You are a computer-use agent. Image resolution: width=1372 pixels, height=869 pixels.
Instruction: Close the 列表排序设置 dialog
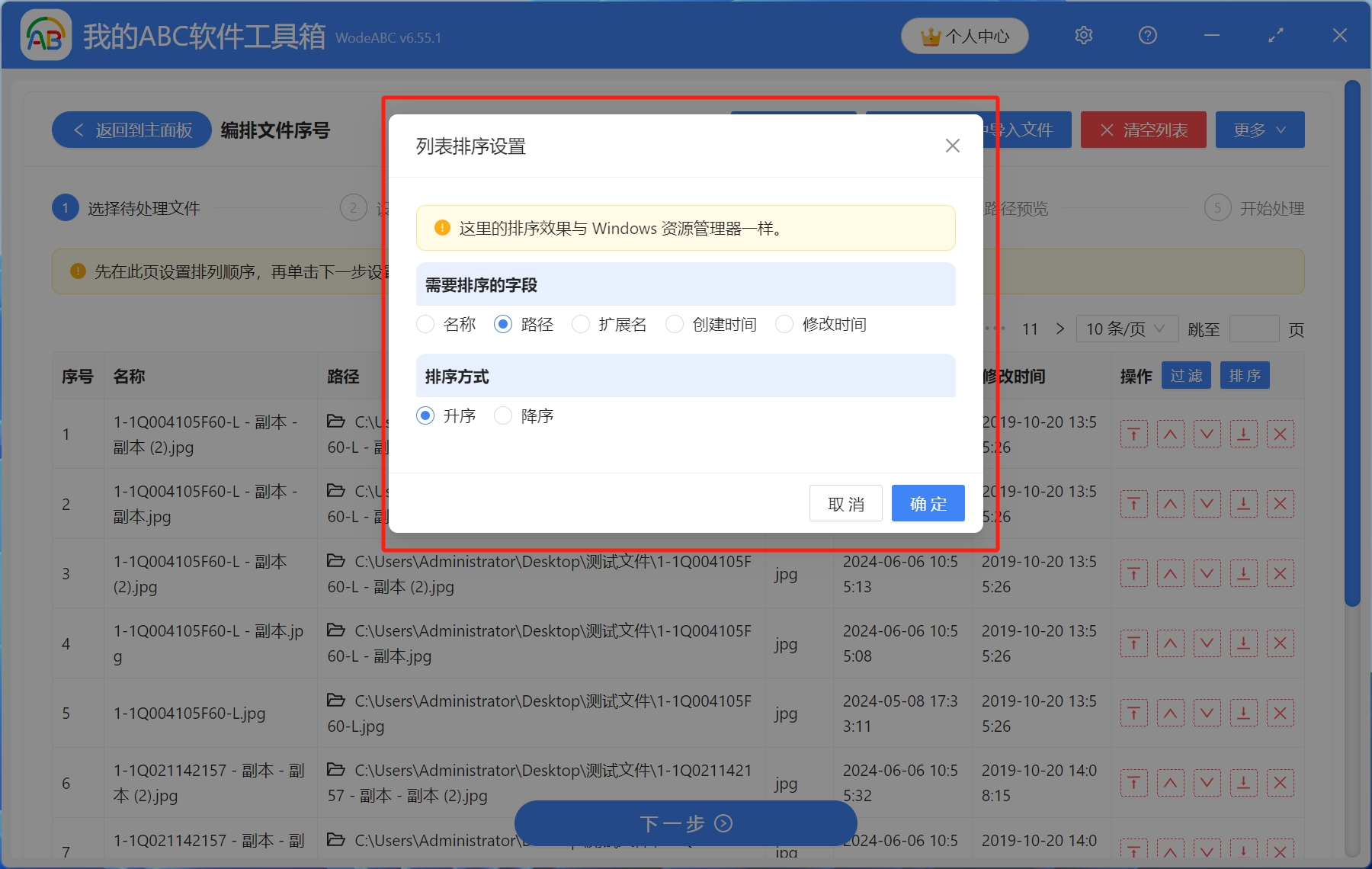click(x=952, y=145)
